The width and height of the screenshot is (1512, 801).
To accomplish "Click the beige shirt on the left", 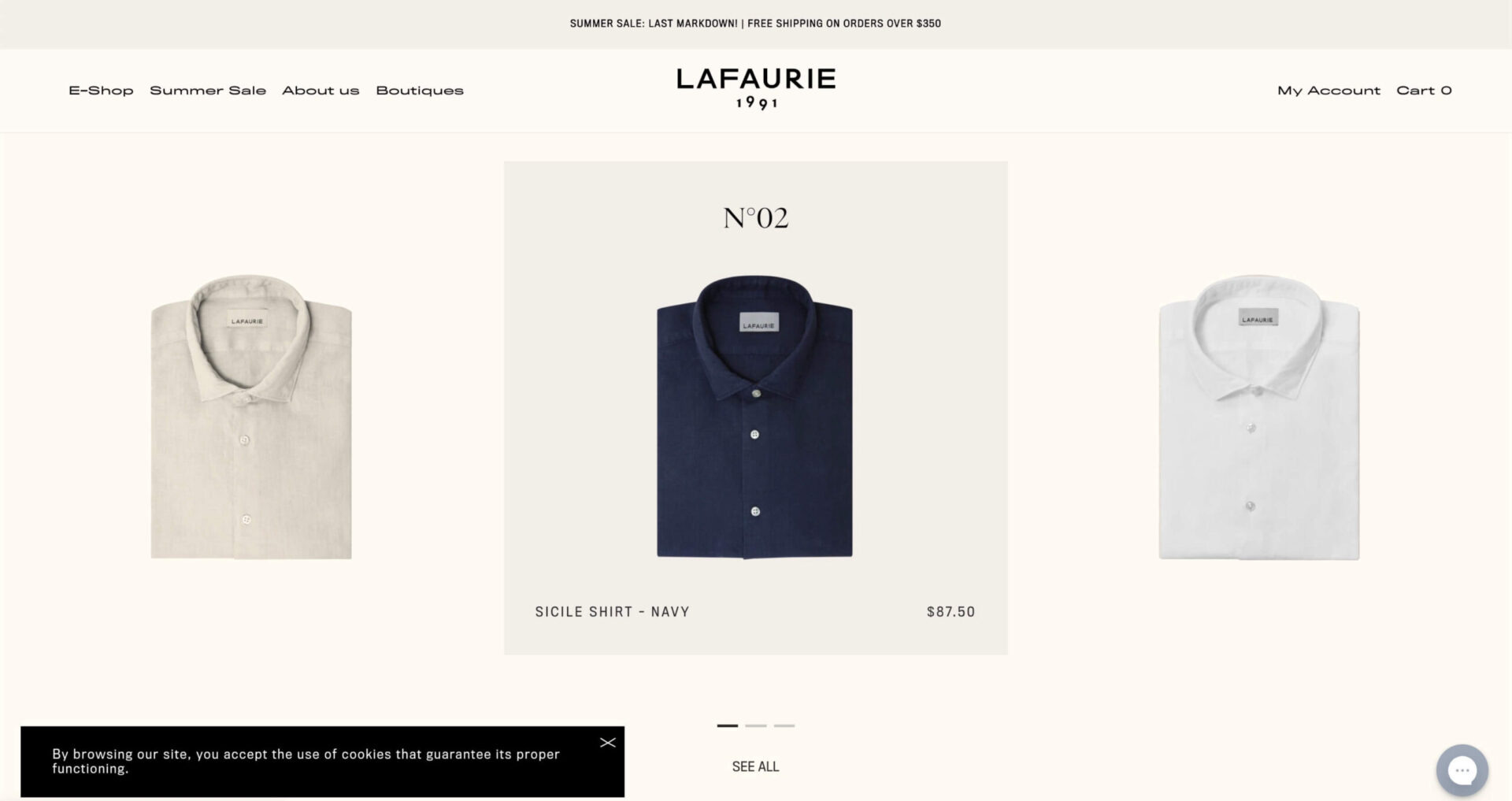I will pos(251,417).
